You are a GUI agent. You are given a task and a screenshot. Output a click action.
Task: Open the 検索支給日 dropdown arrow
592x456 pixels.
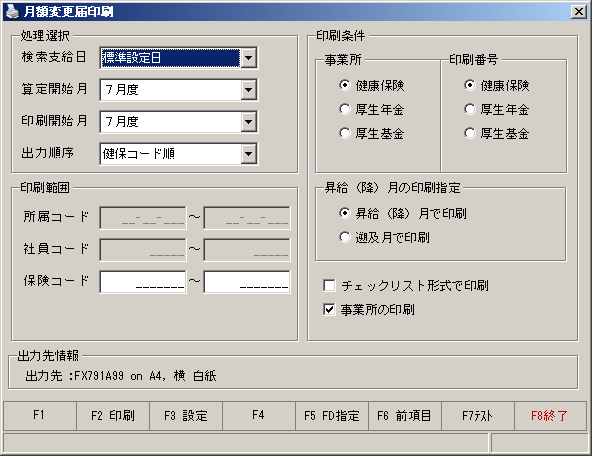tap(248, 58)
